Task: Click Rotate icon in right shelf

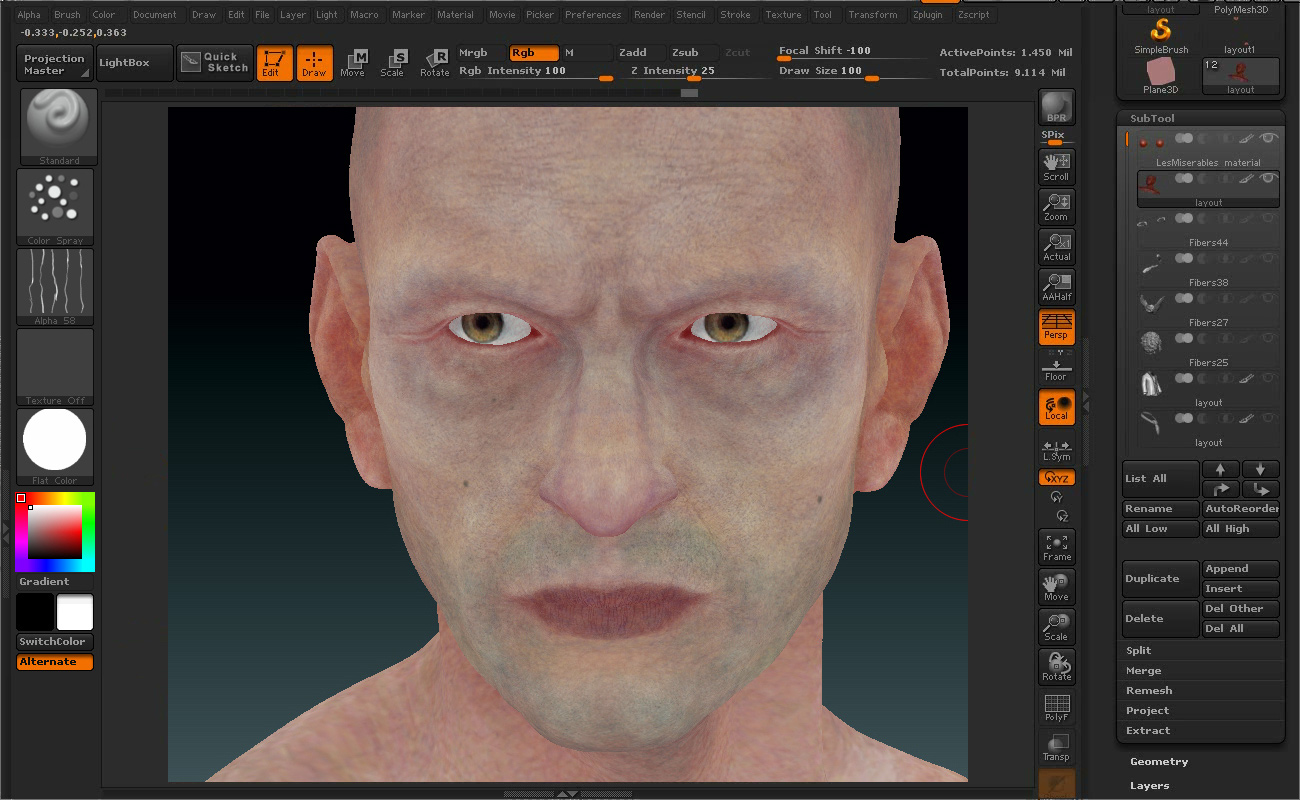Action: coord(1057,667)
